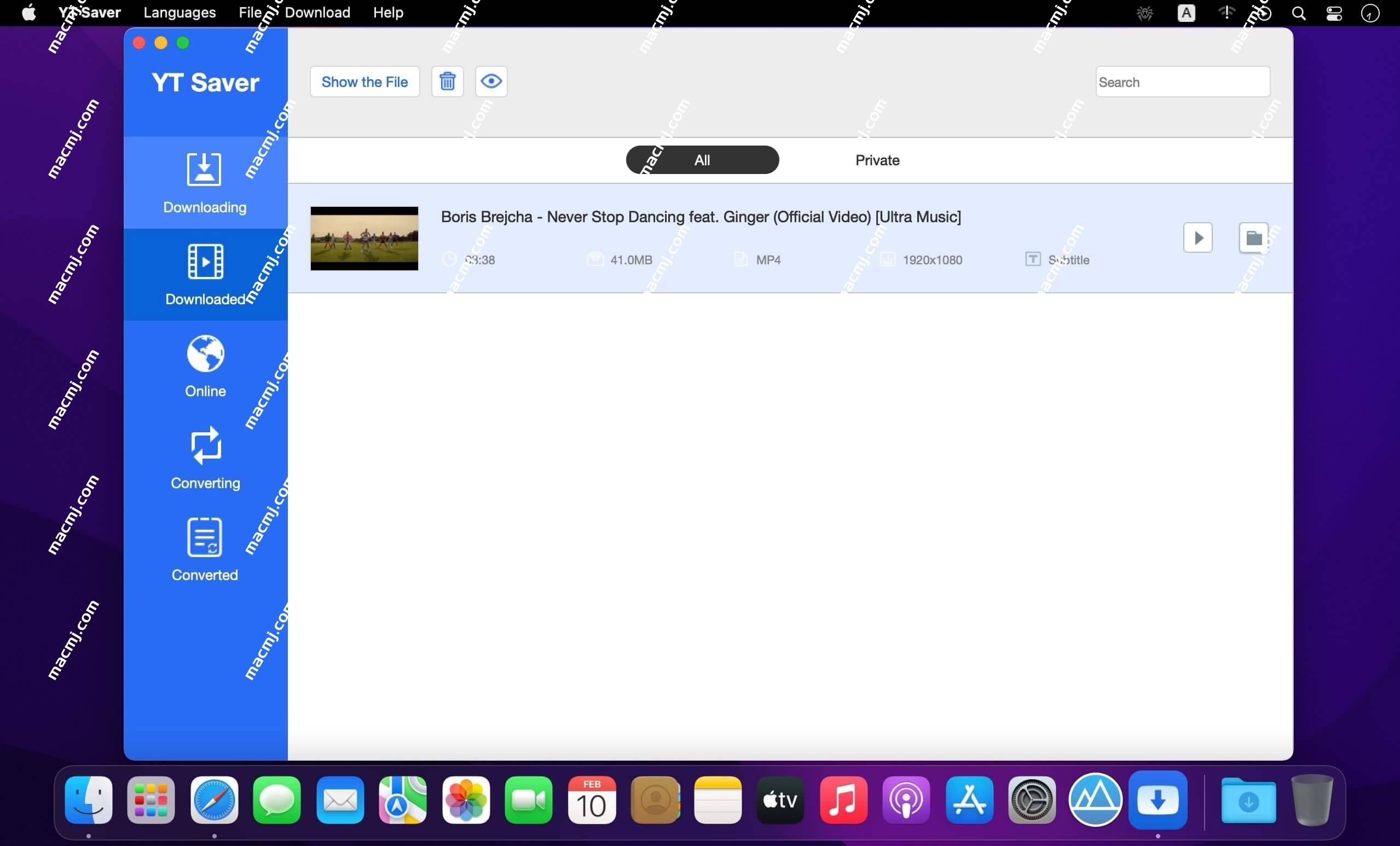The image size is (1400, 846).
Task: Open the Online browser section
Action: 205,367
